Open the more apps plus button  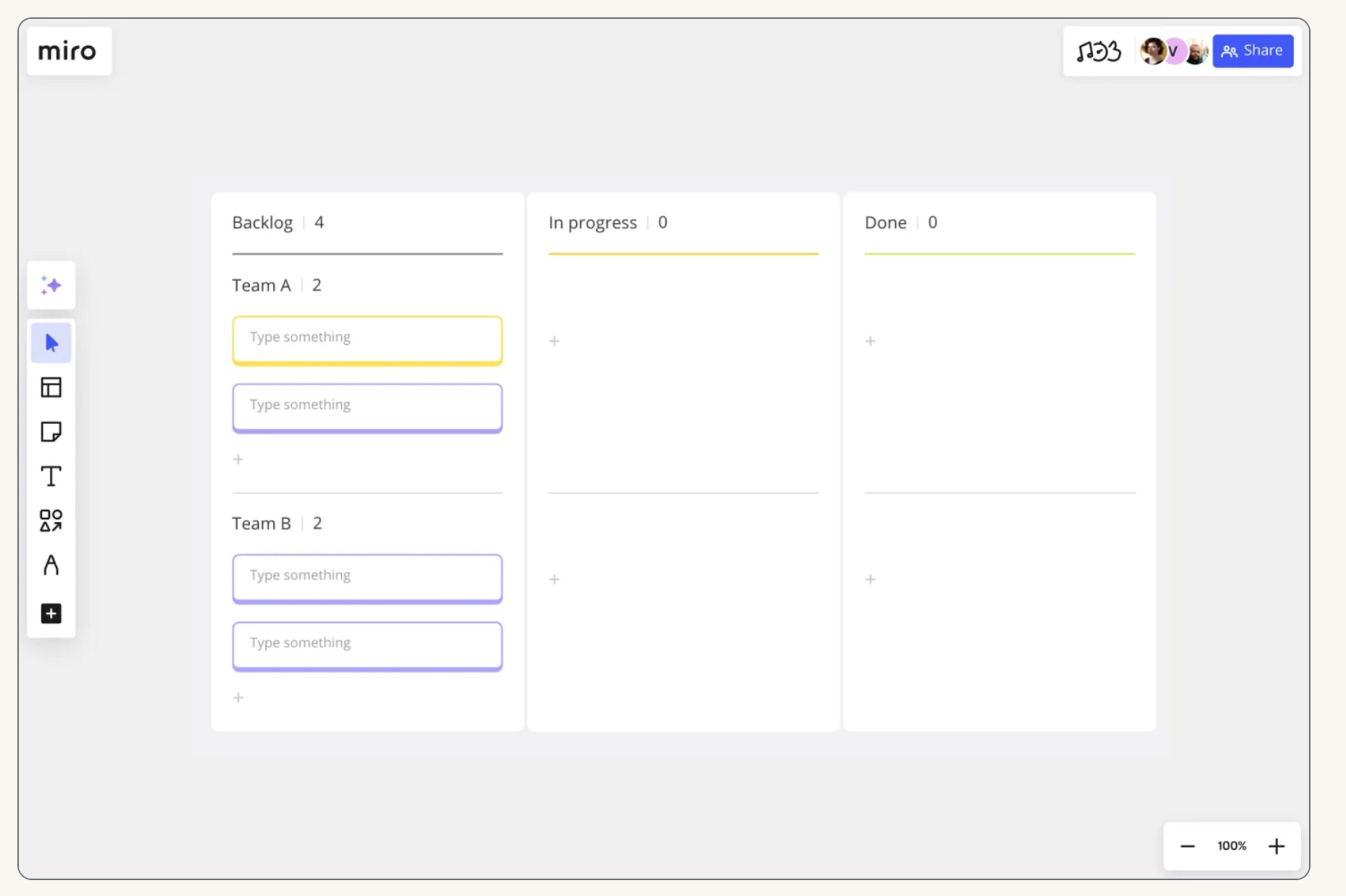[51, 614]
